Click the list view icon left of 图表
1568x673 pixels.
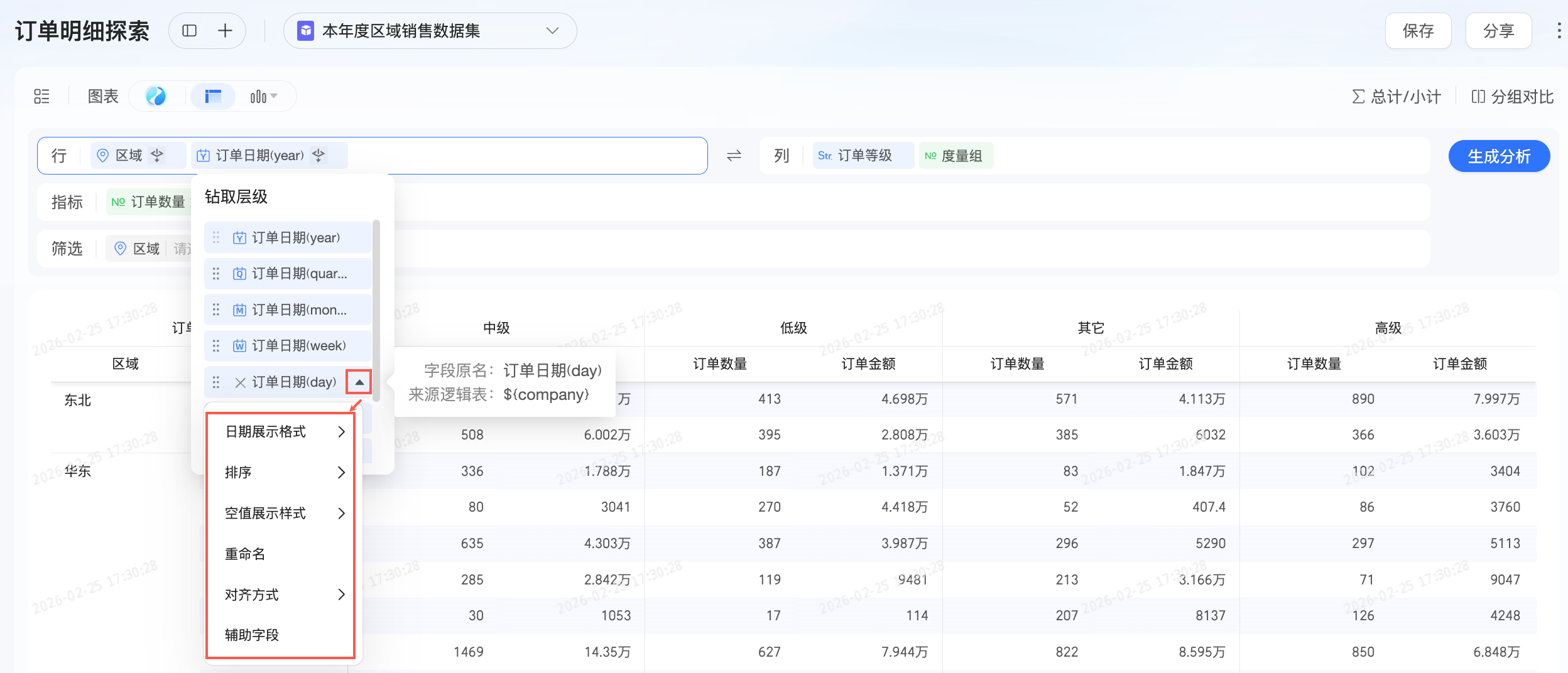tap(41, 96)
